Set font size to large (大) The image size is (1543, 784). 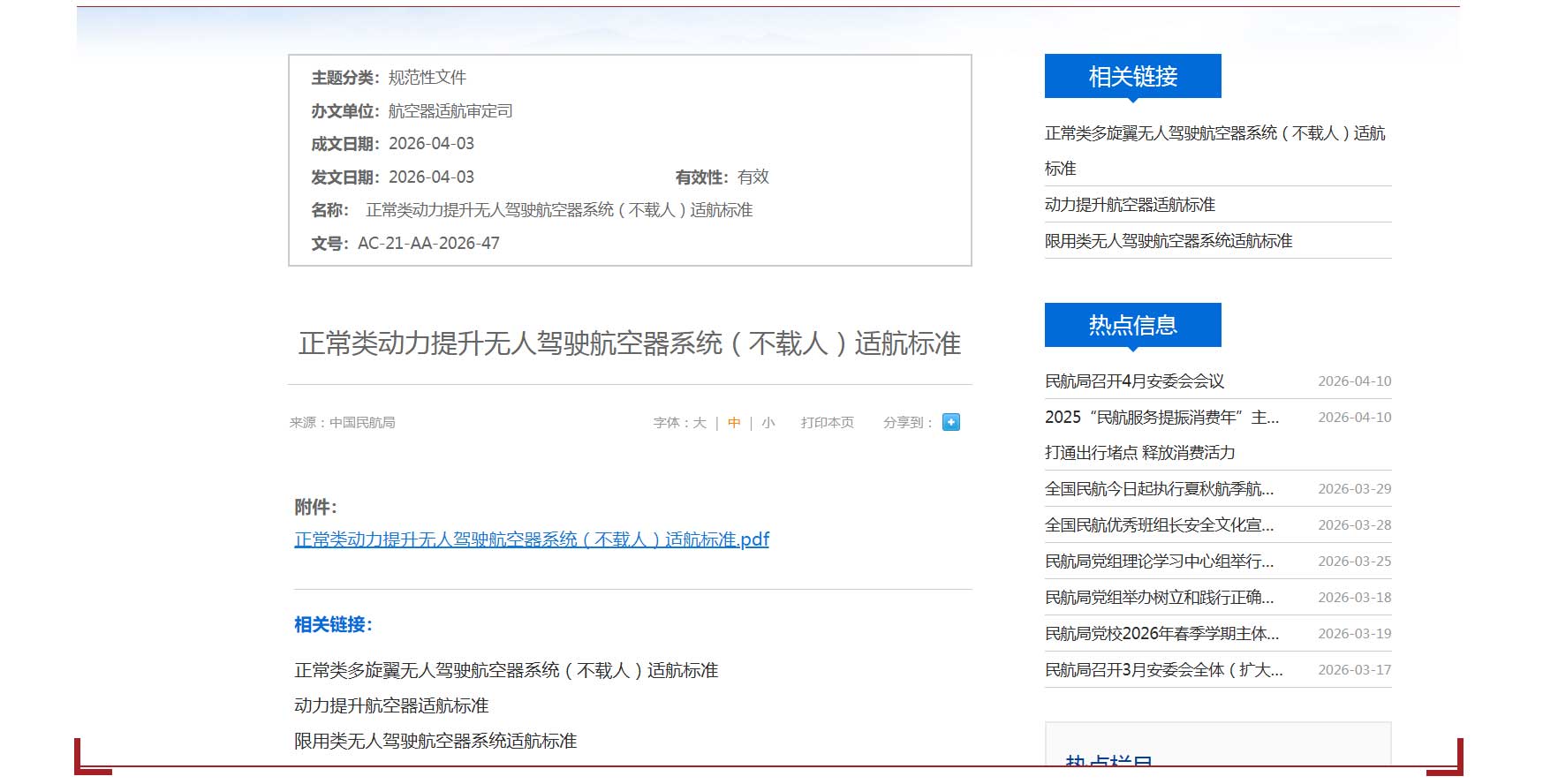699,423
